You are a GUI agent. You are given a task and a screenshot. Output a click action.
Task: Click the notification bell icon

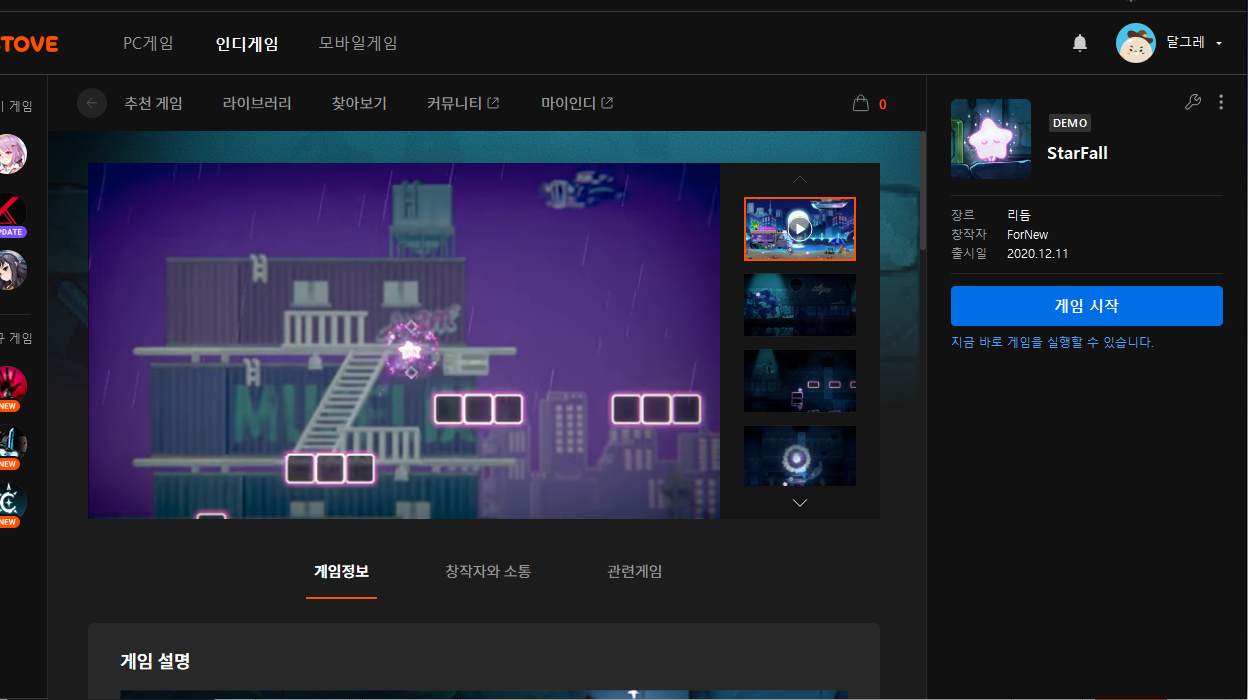click(1080, 43)
